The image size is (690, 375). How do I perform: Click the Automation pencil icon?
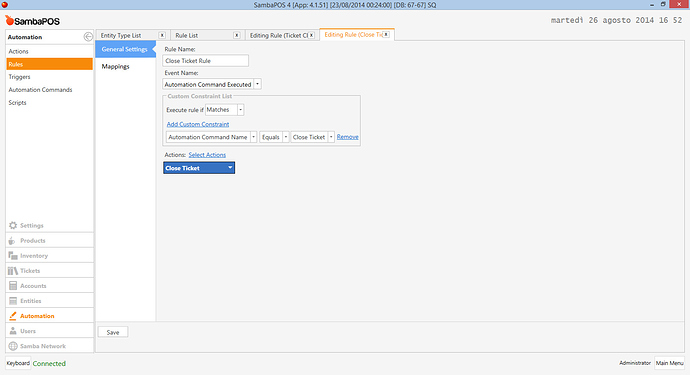[13, 316]
